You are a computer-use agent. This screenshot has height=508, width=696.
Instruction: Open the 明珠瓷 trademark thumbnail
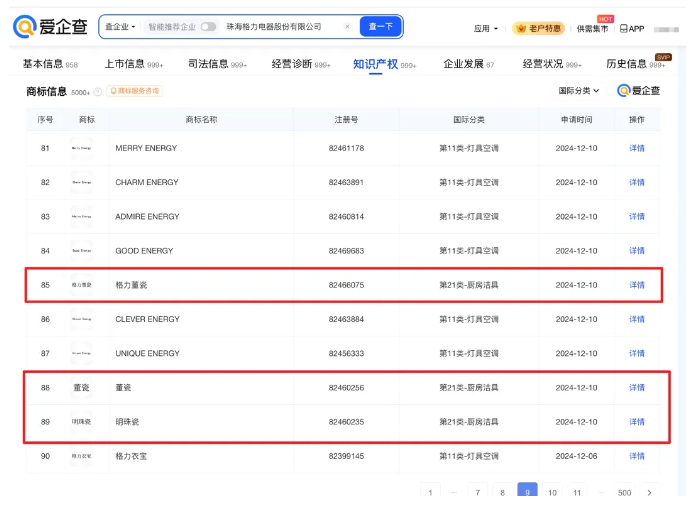[81, 422]
